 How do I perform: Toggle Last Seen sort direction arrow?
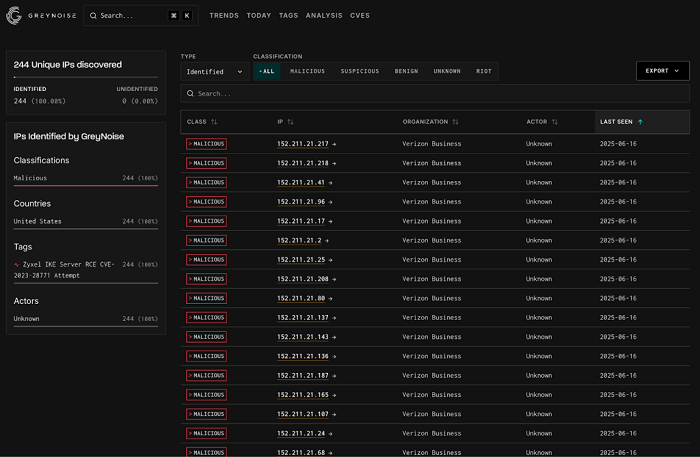tap(640, 122)
